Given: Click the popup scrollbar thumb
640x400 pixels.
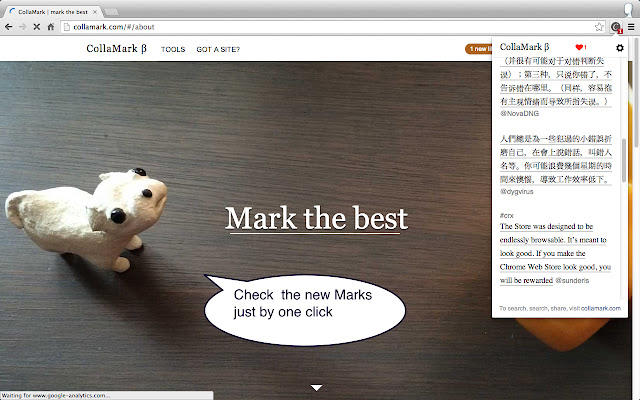Looking at the screenshot, I should tap(624, 160).
